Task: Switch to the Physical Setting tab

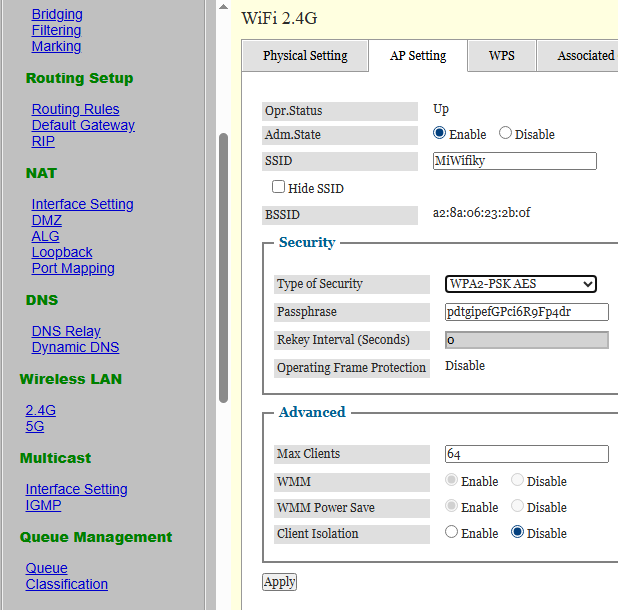Action: click(x=305, y=56)
